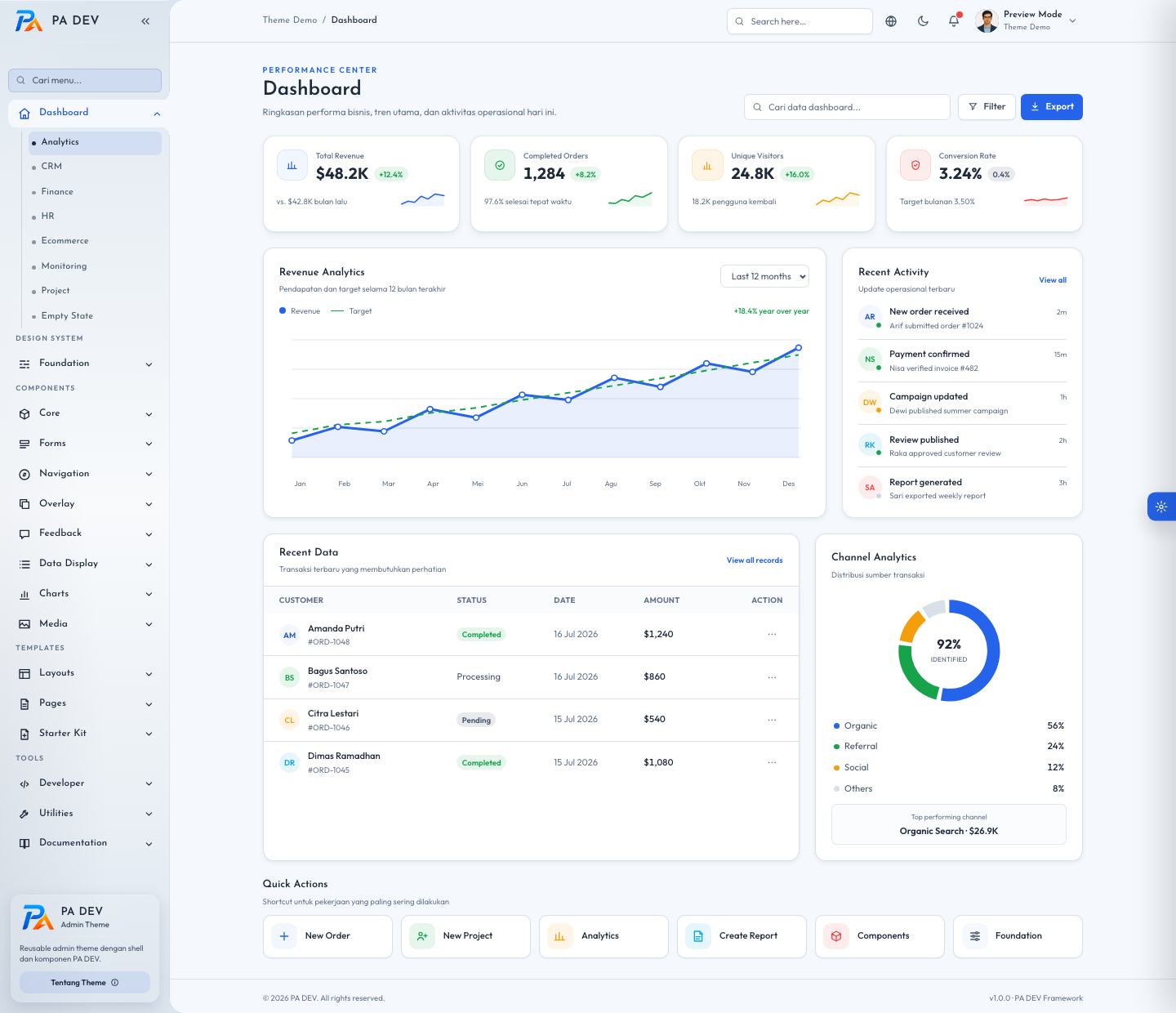Click the blue Organic legend dot
The width and height of the screenshot is (1176, 1013).
pyautogui.click(x=836, y=726)
